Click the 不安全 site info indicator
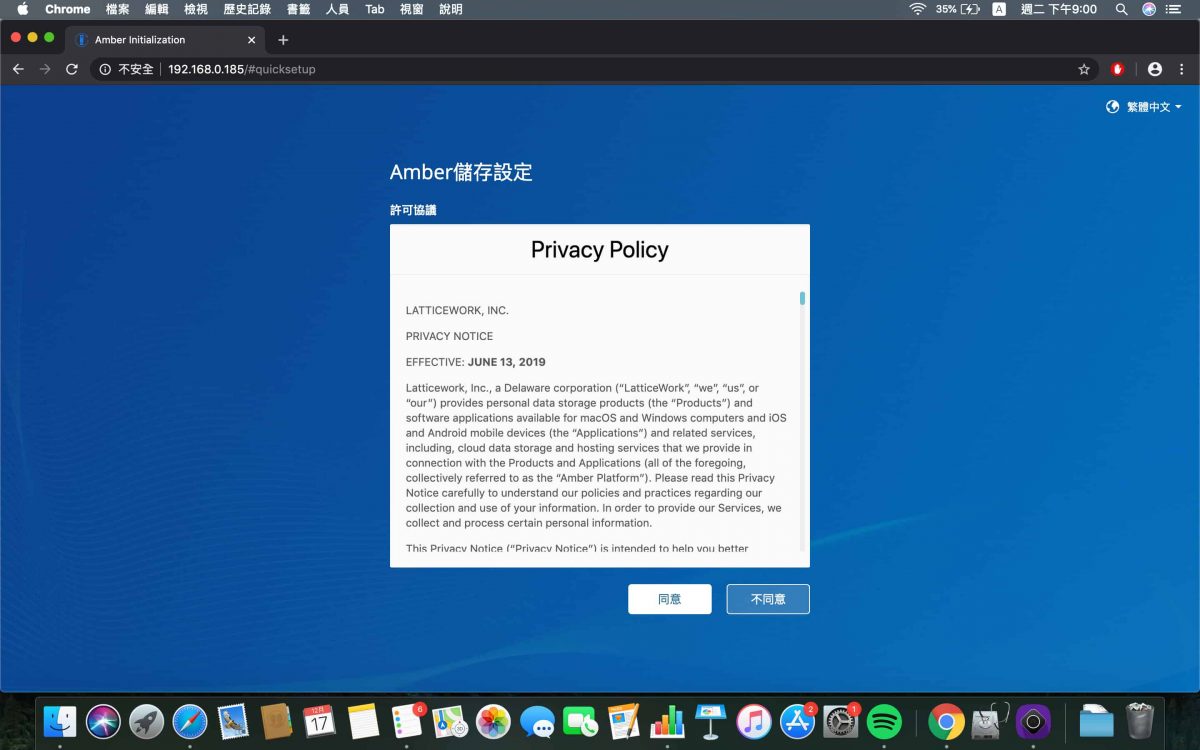 (x=127, y=69)
